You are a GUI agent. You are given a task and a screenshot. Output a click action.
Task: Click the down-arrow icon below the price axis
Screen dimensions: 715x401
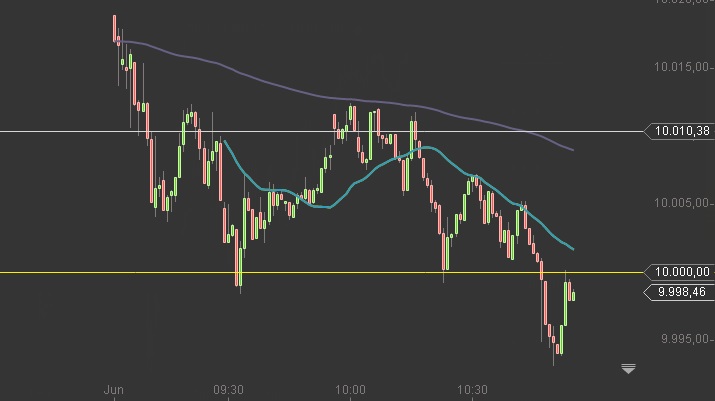pos(628,369)
